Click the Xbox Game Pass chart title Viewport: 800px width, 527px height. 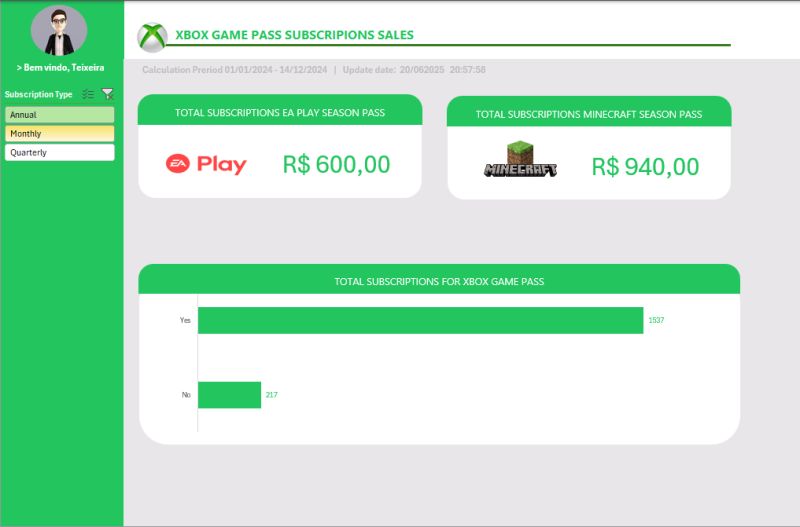(x=439, y=282)
